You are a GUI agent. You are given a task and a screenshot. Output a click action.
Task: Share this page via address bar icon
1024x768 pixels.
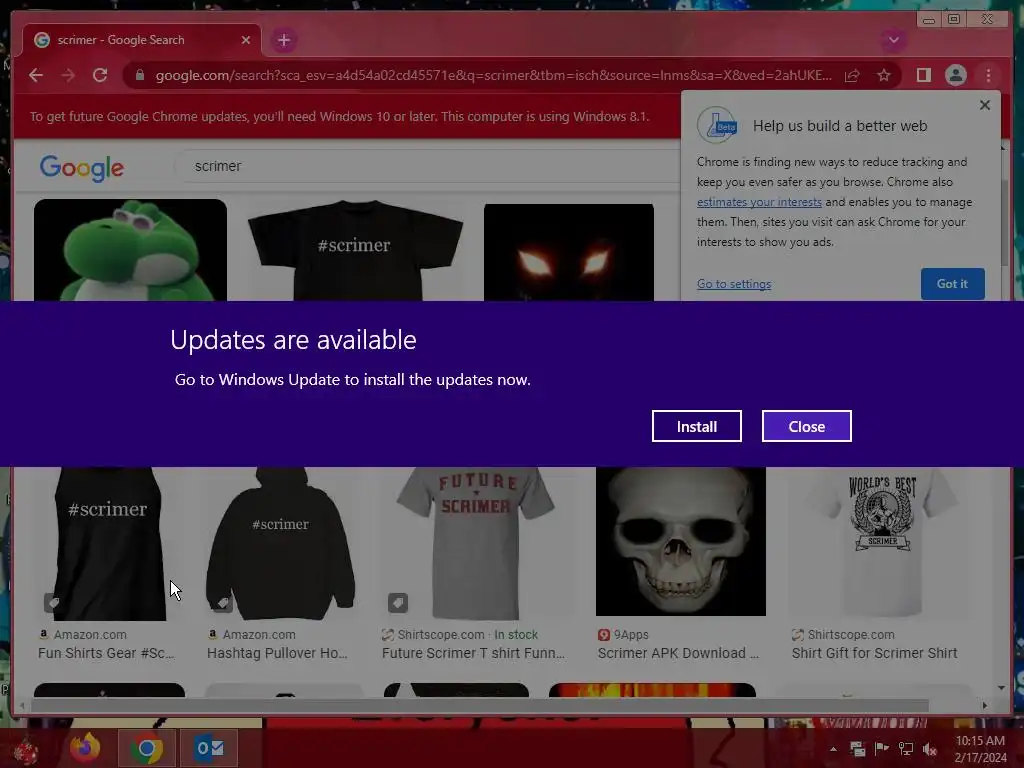coord(852,76)
